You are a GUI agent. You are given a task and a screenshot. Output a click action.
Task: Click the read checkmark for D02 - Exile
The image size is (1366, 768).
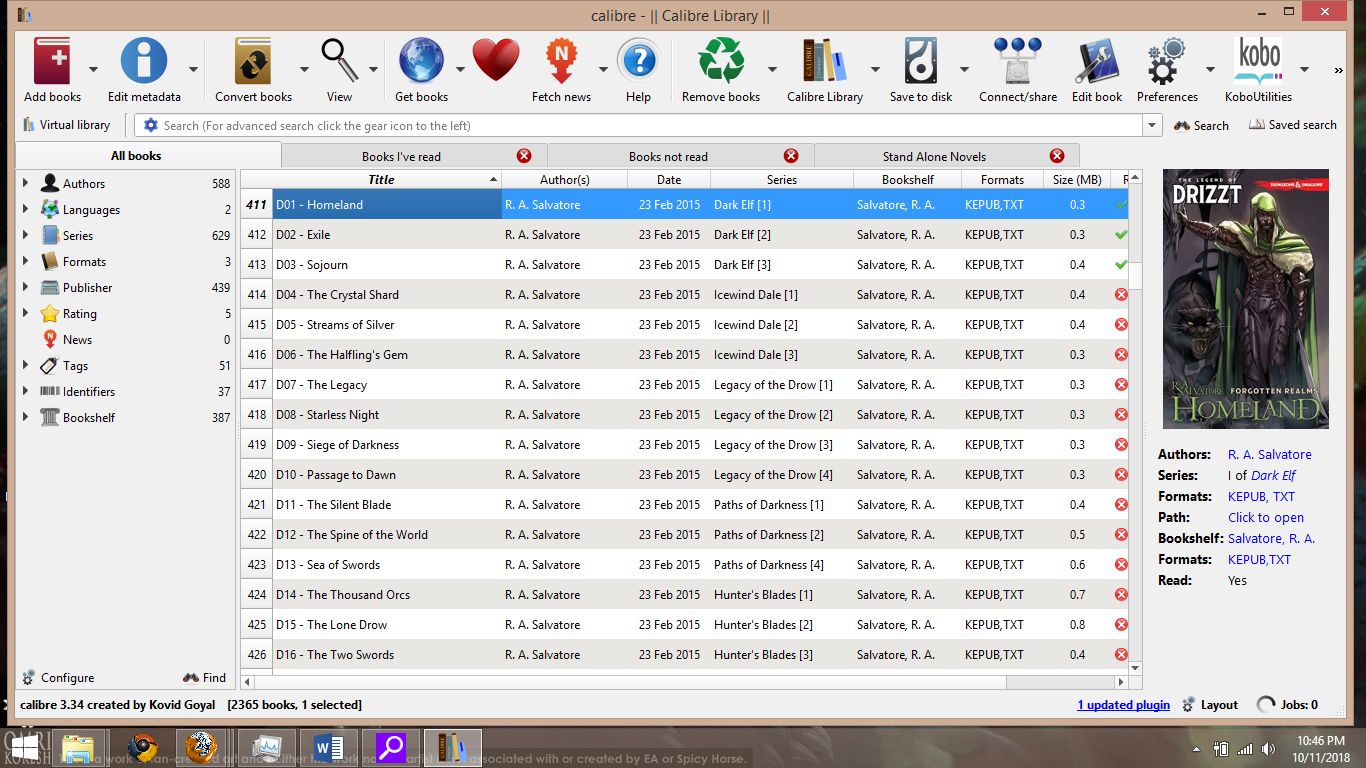point(1121,234)
